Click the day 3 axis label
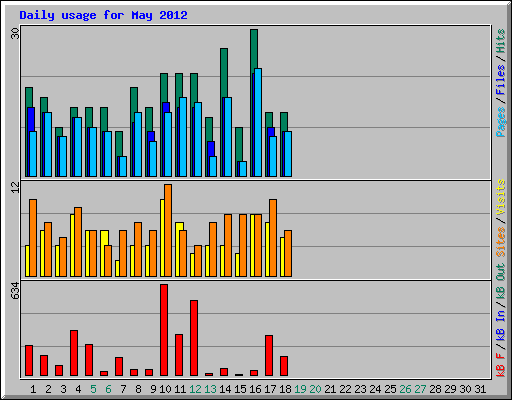Screen dimensions: 512x400 click(x=63, y=389)
